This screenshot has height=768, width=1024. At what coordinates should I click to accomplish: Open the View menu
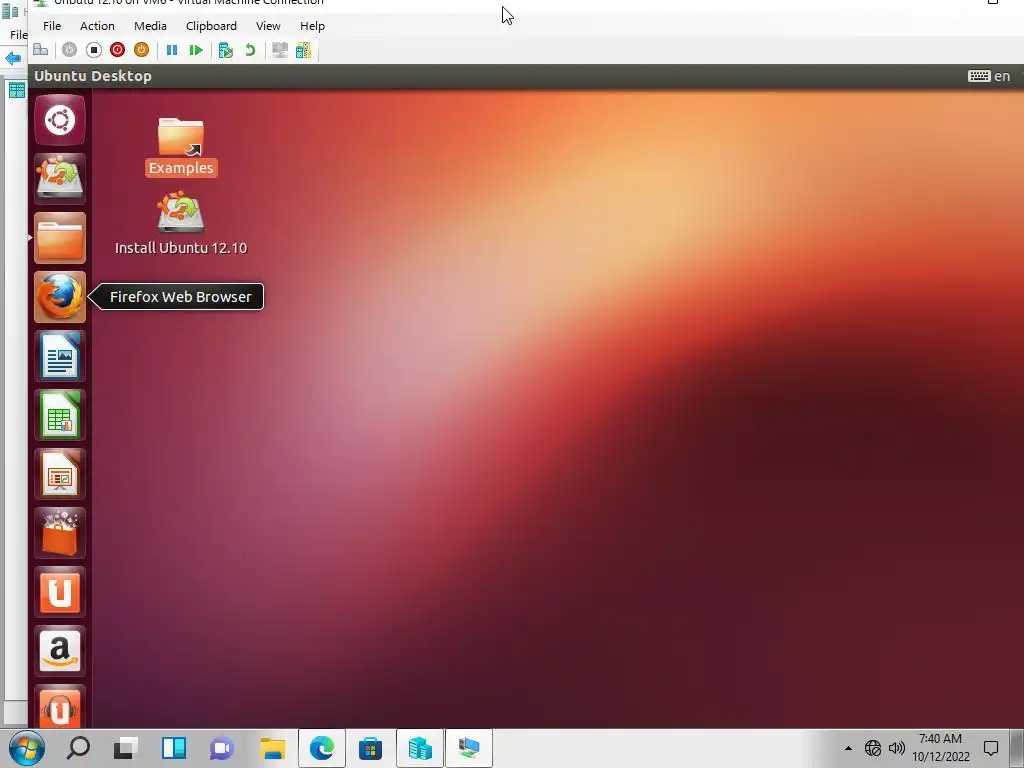(x=268, y=26)
